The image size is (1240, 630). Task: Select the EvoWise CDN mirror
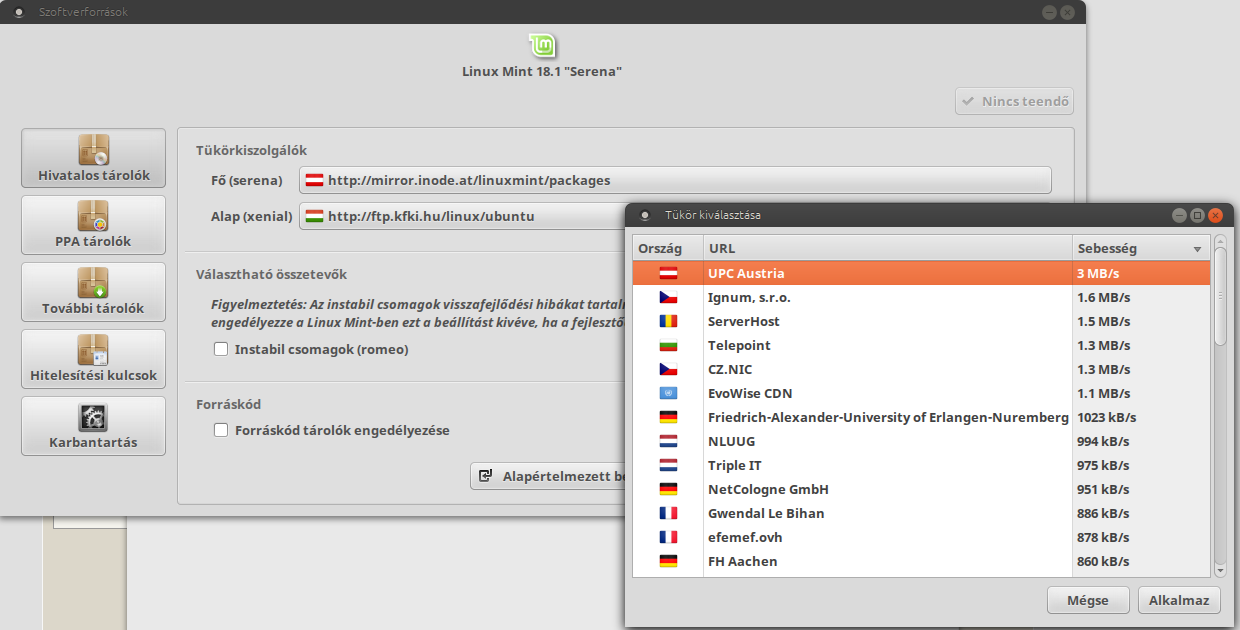point(921,393)
